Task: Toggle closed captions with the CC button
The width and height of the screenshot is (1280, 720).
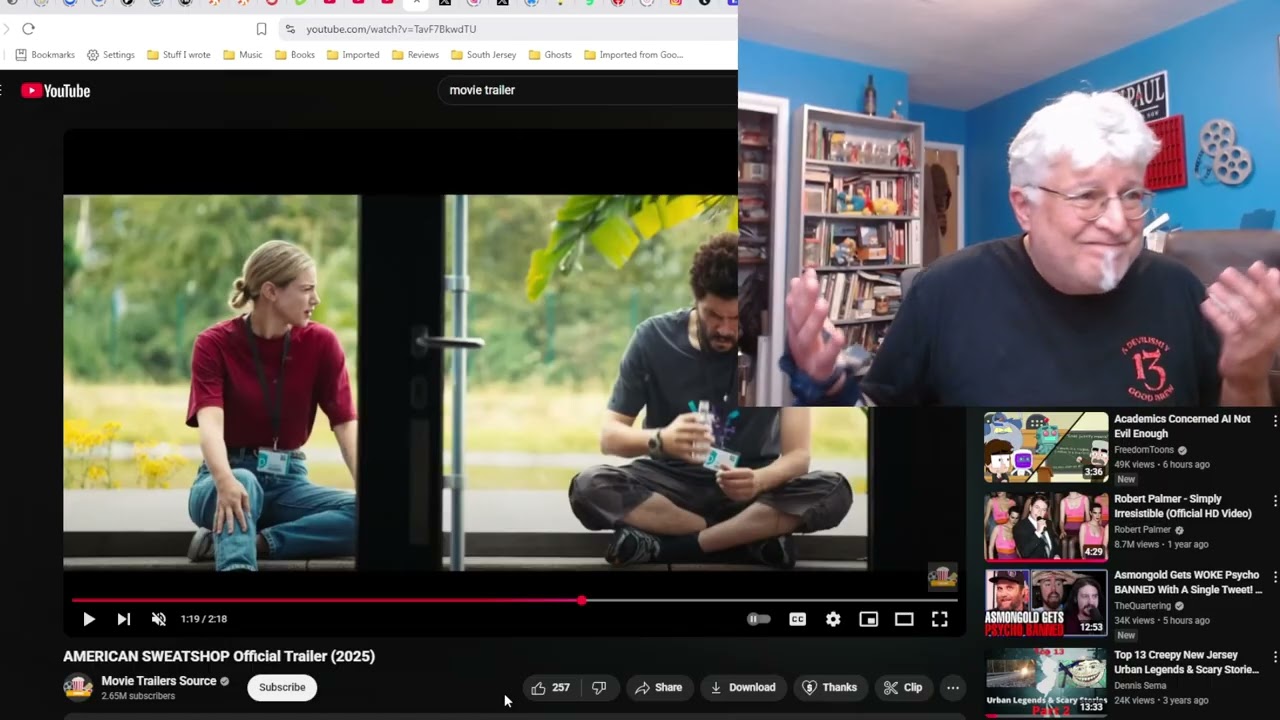Action: point(797,619)
